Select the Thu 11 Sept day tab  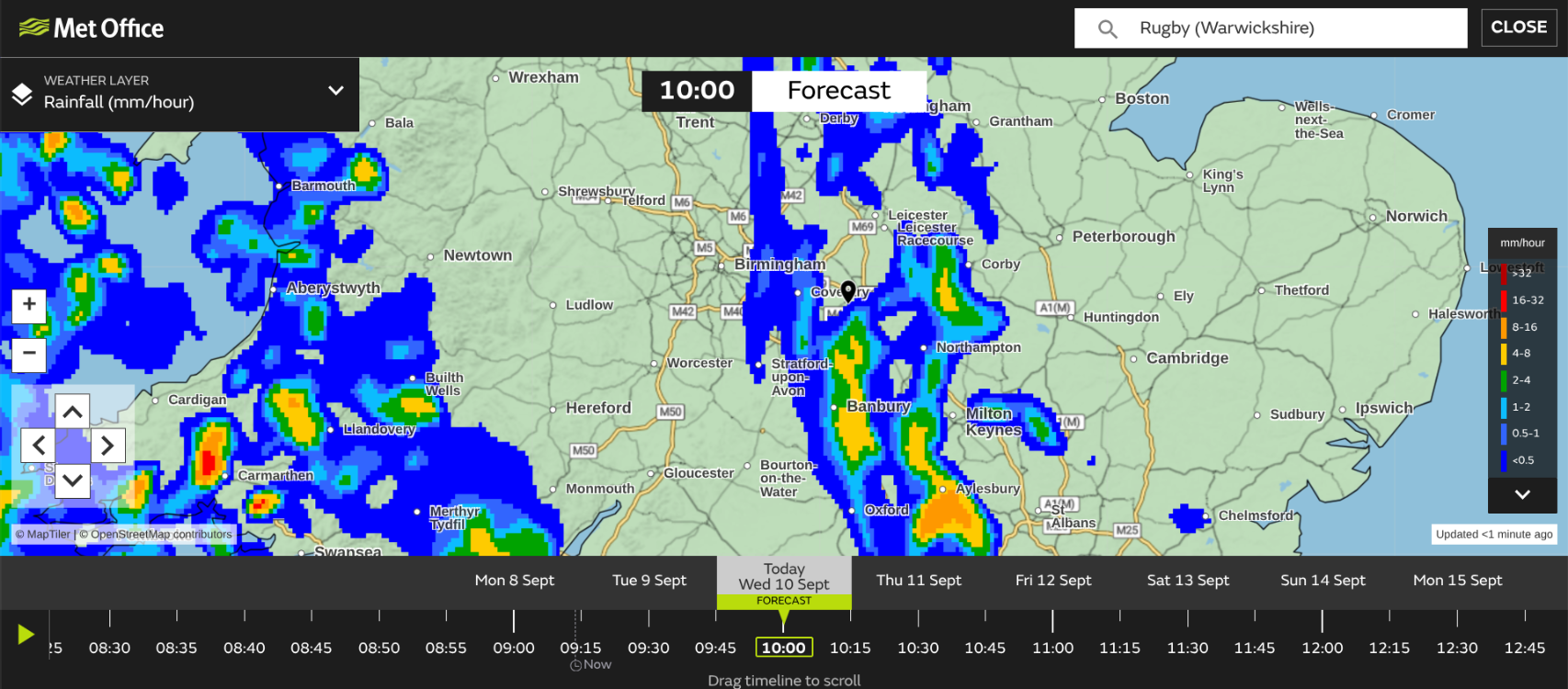tap(918, 581)
